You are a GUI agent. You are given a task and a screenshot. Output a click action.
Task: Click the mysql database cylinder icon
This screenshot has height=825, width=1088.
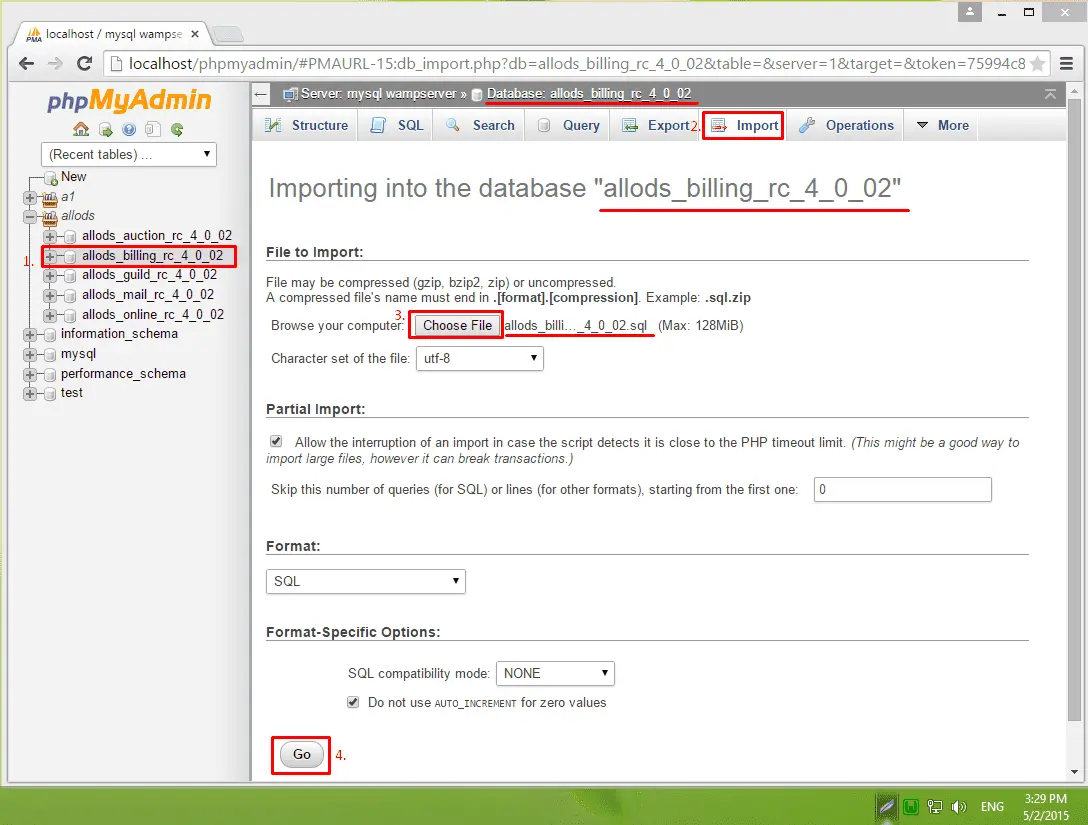[50, 355]
